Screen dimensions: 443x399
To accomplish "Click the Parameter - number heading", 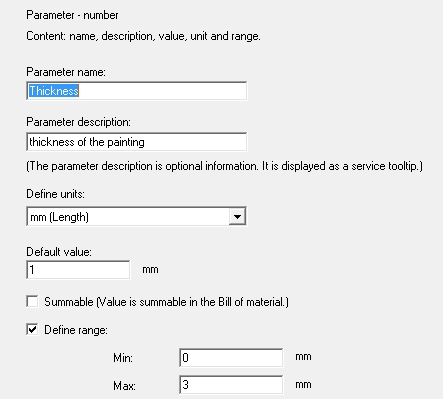I will 72,15.
